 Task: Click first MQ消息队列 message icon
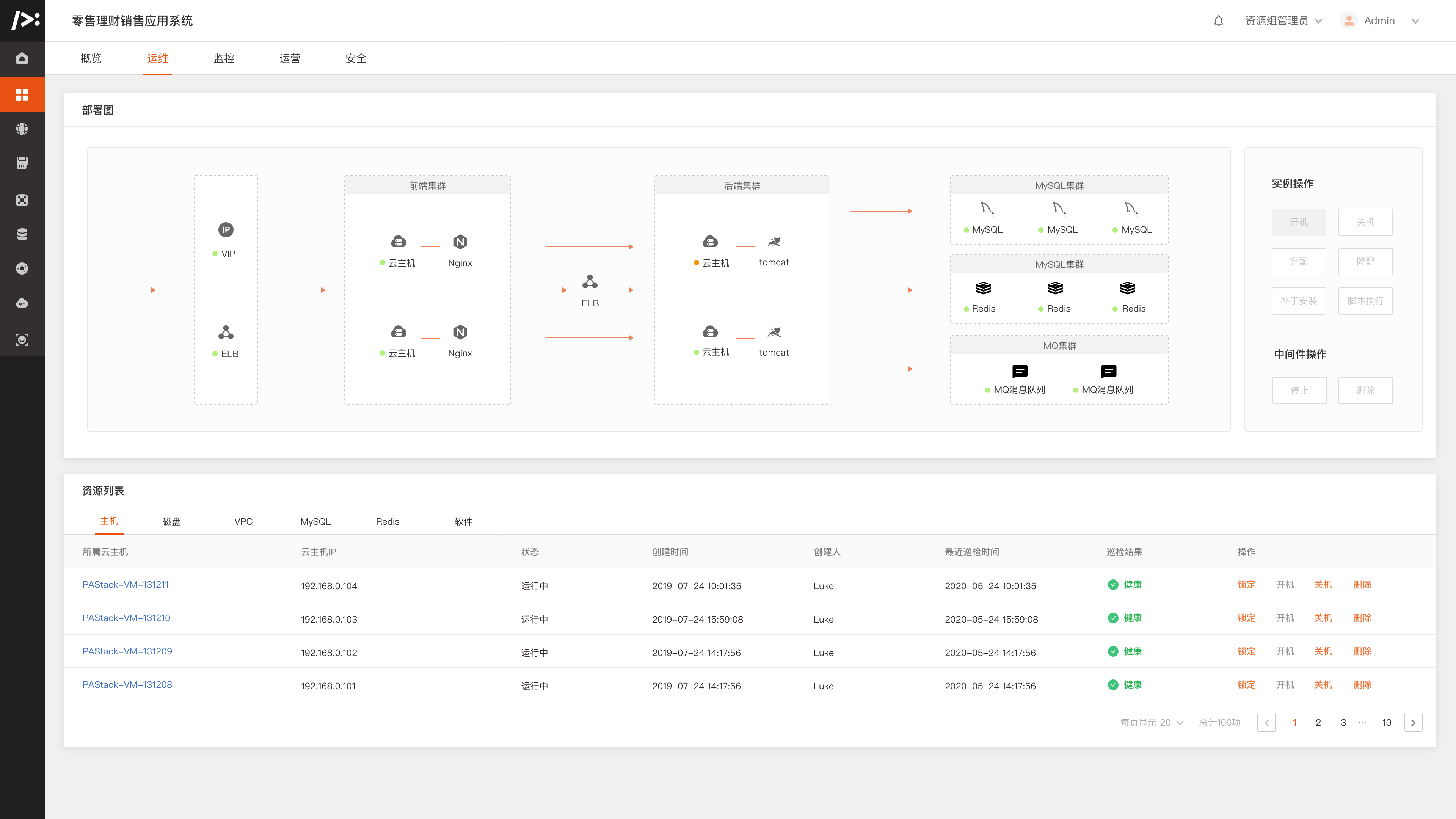[1020, 371]
